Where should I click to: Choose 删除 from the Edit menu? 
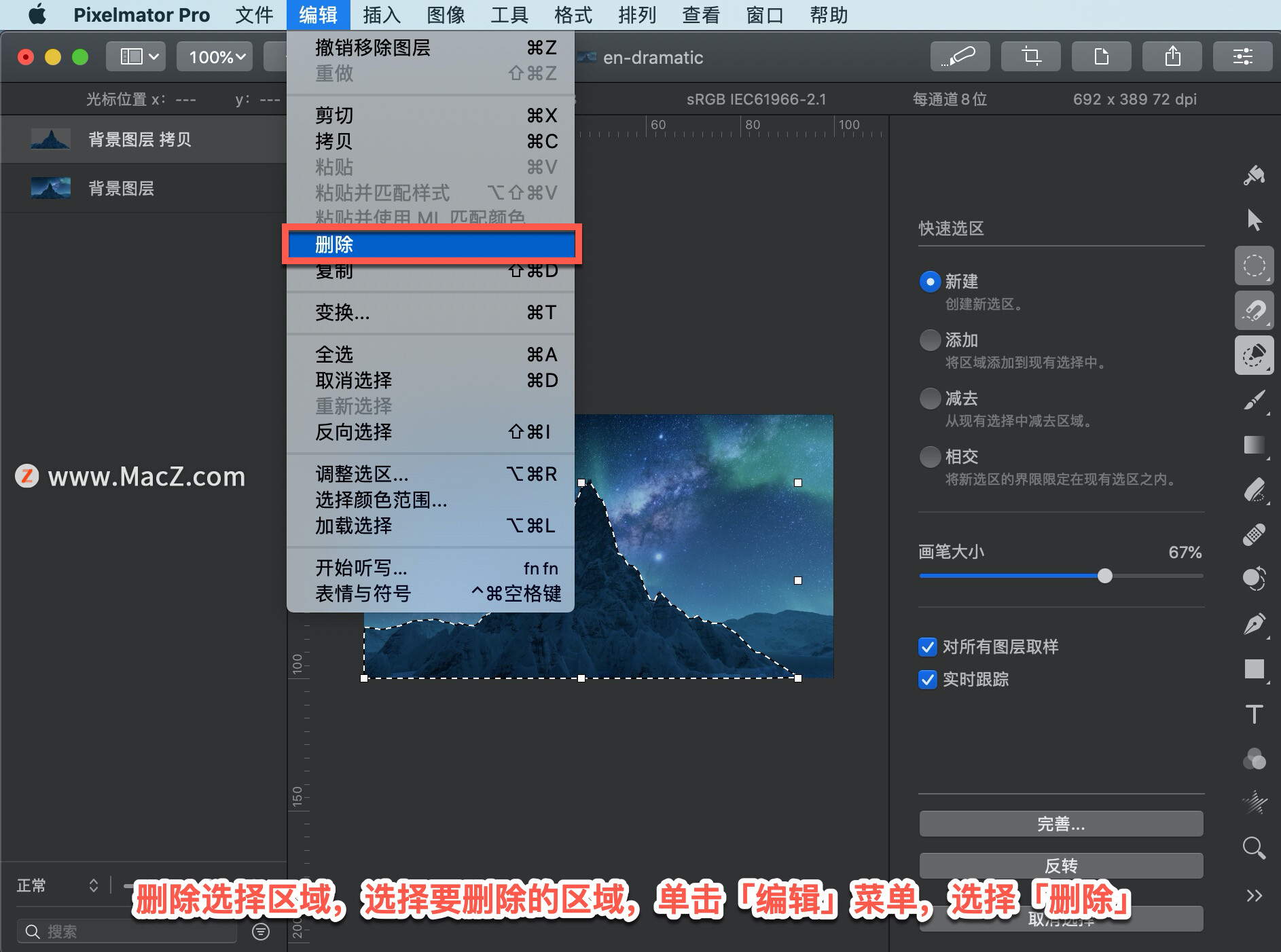(x=432, y=244)
